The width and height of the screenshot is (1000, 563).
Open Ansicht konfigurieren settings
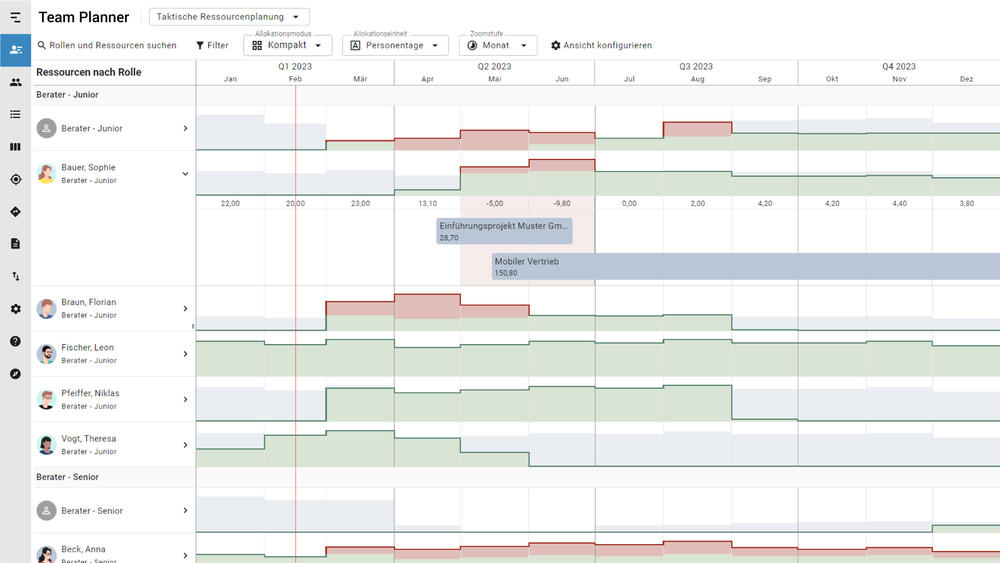click(601, 45)
